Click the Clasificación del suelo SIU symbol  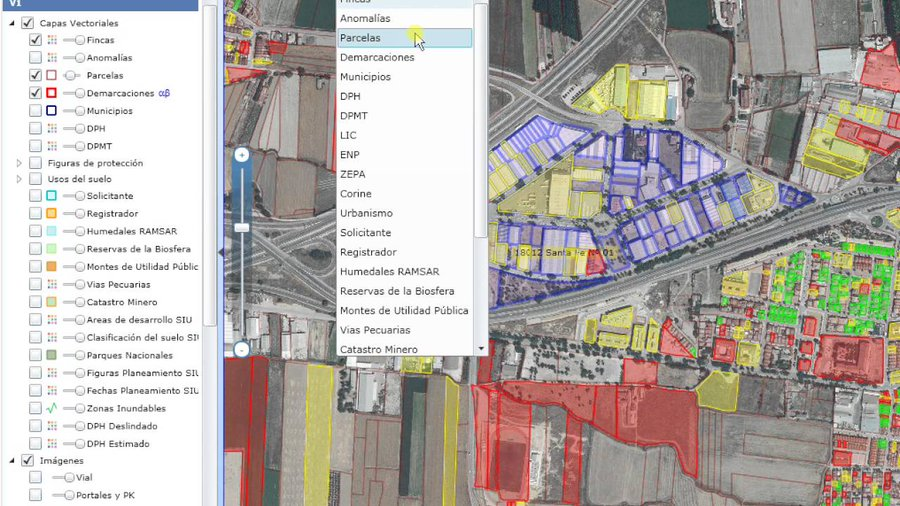coord(52,338)
